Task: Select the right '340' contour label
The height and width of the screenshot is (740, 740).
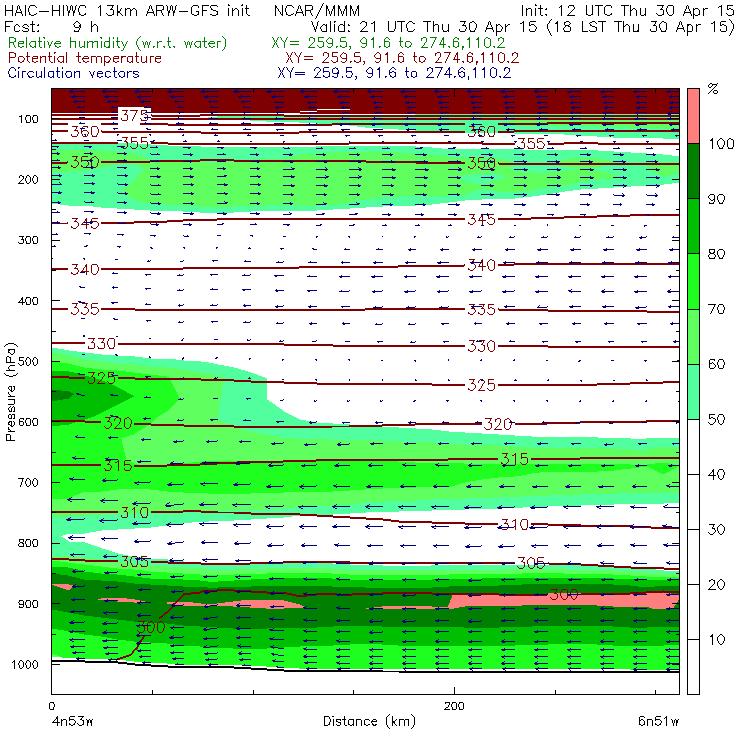Action: (x=481, y=265)
